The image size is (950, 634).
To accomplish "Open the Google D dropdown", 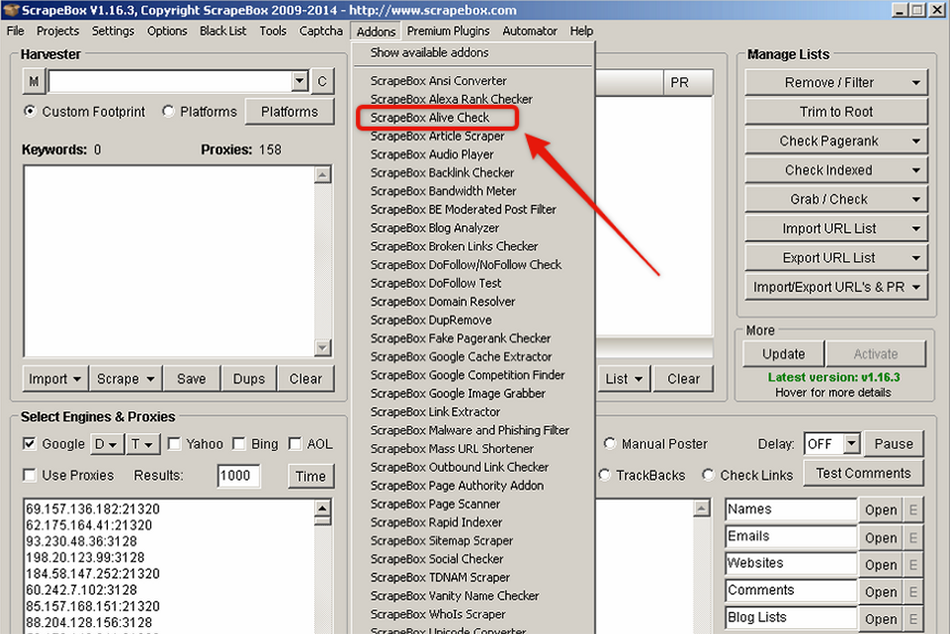I will [x=107, y=444].
